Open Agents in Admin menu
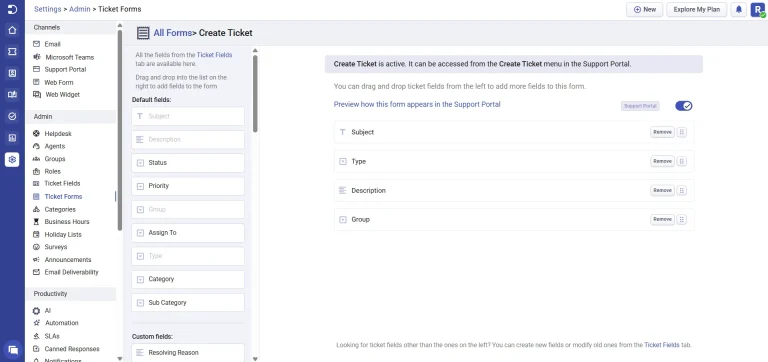This screenshot has height=362, width=768. point(54,146)
